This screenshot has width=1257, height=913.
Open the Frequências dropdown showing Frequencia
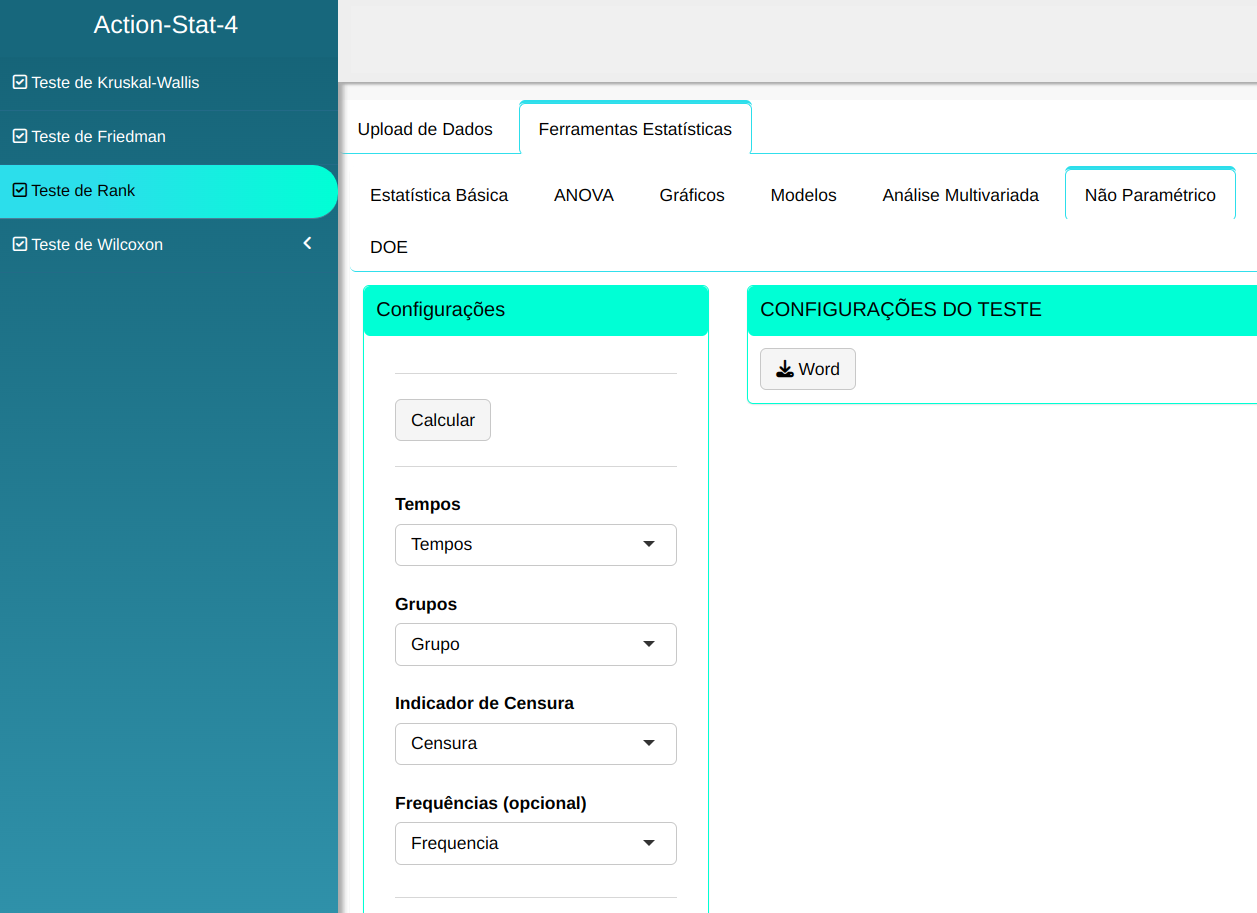pos(535,843)
